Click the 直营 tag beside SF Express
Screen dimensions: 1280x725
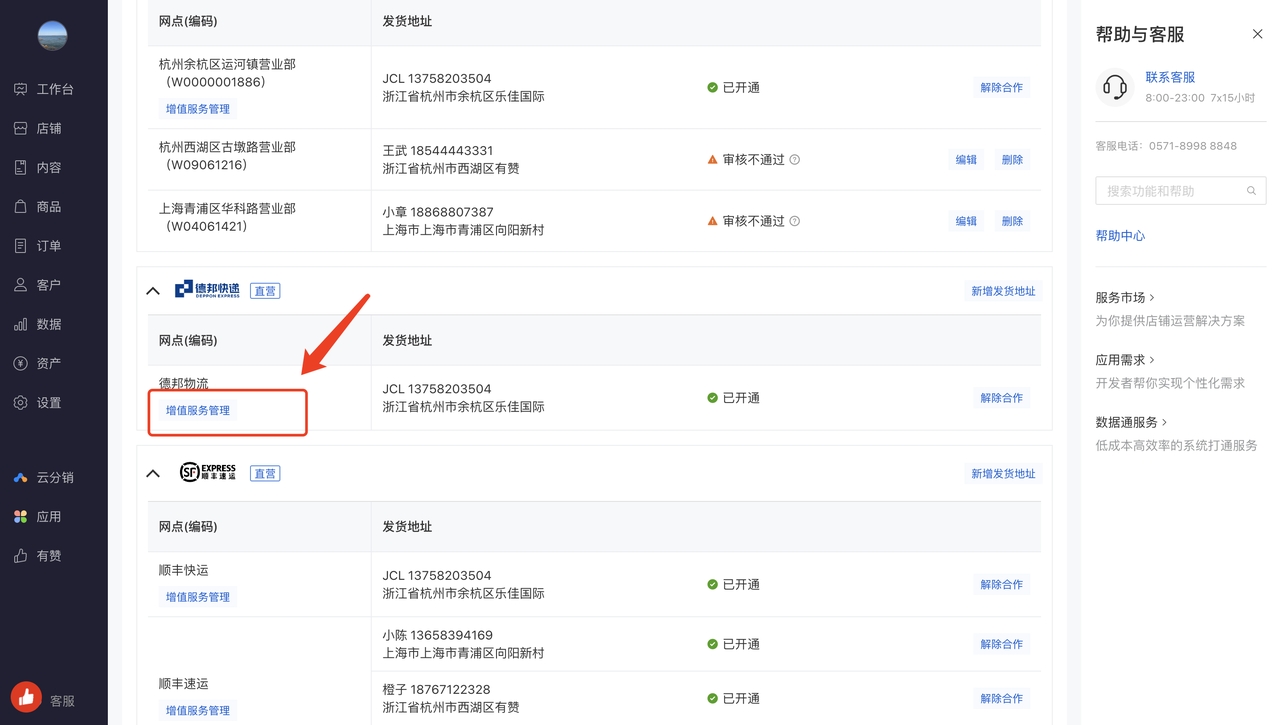click(x=265, y=473)
